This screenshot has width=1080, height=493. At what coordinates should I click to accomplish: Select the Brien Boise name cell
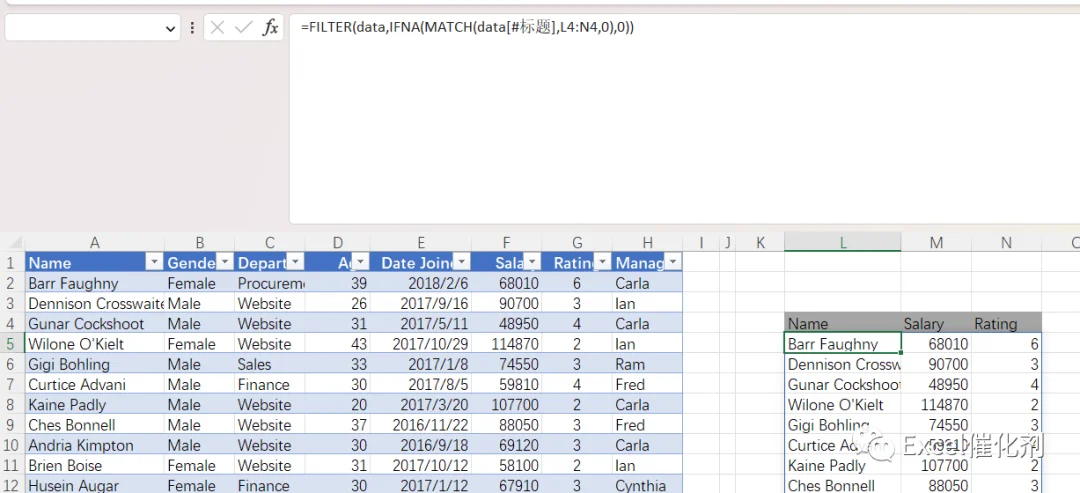click(x=94, y=465)
